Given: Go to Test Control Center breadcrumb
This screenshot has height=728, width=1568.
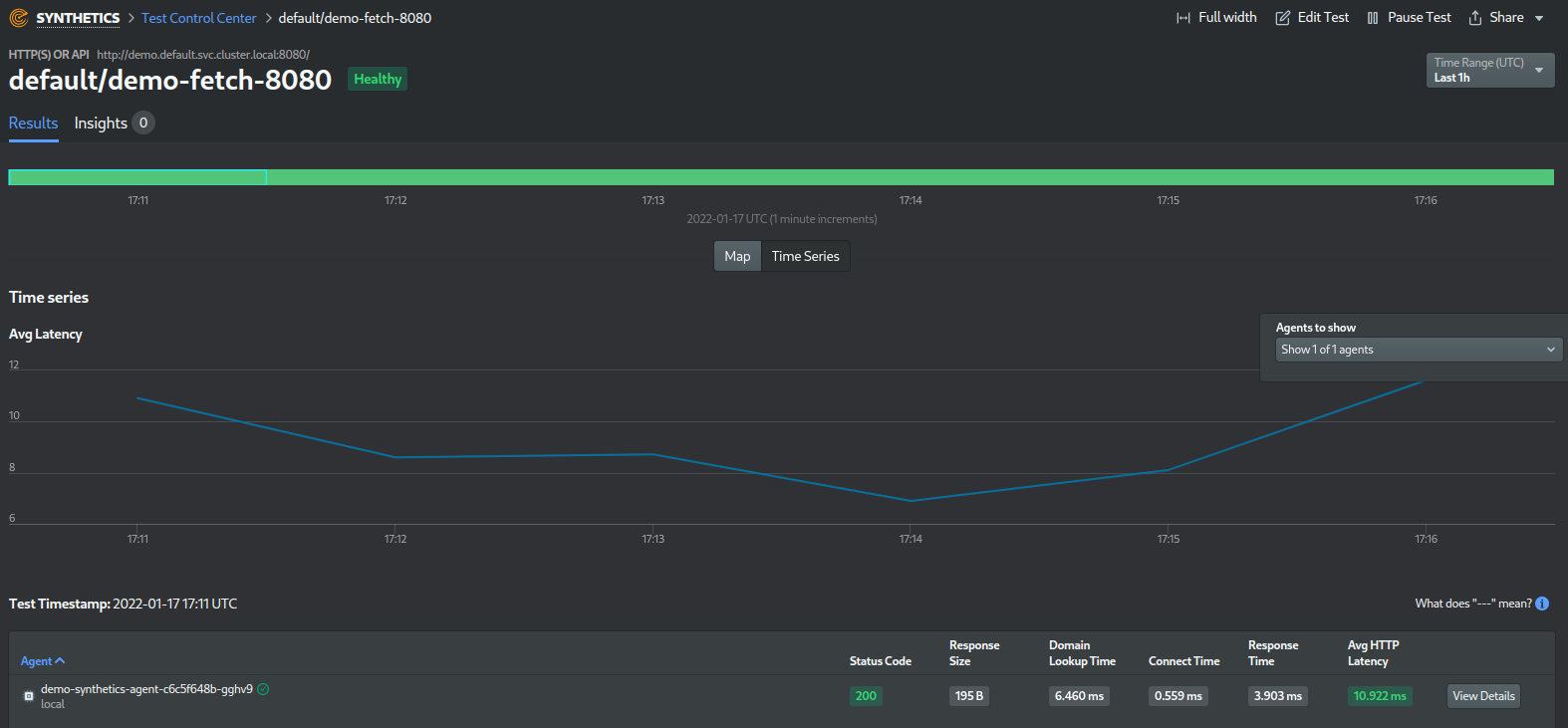Looking at the screenshot, I should pos(199,18).
